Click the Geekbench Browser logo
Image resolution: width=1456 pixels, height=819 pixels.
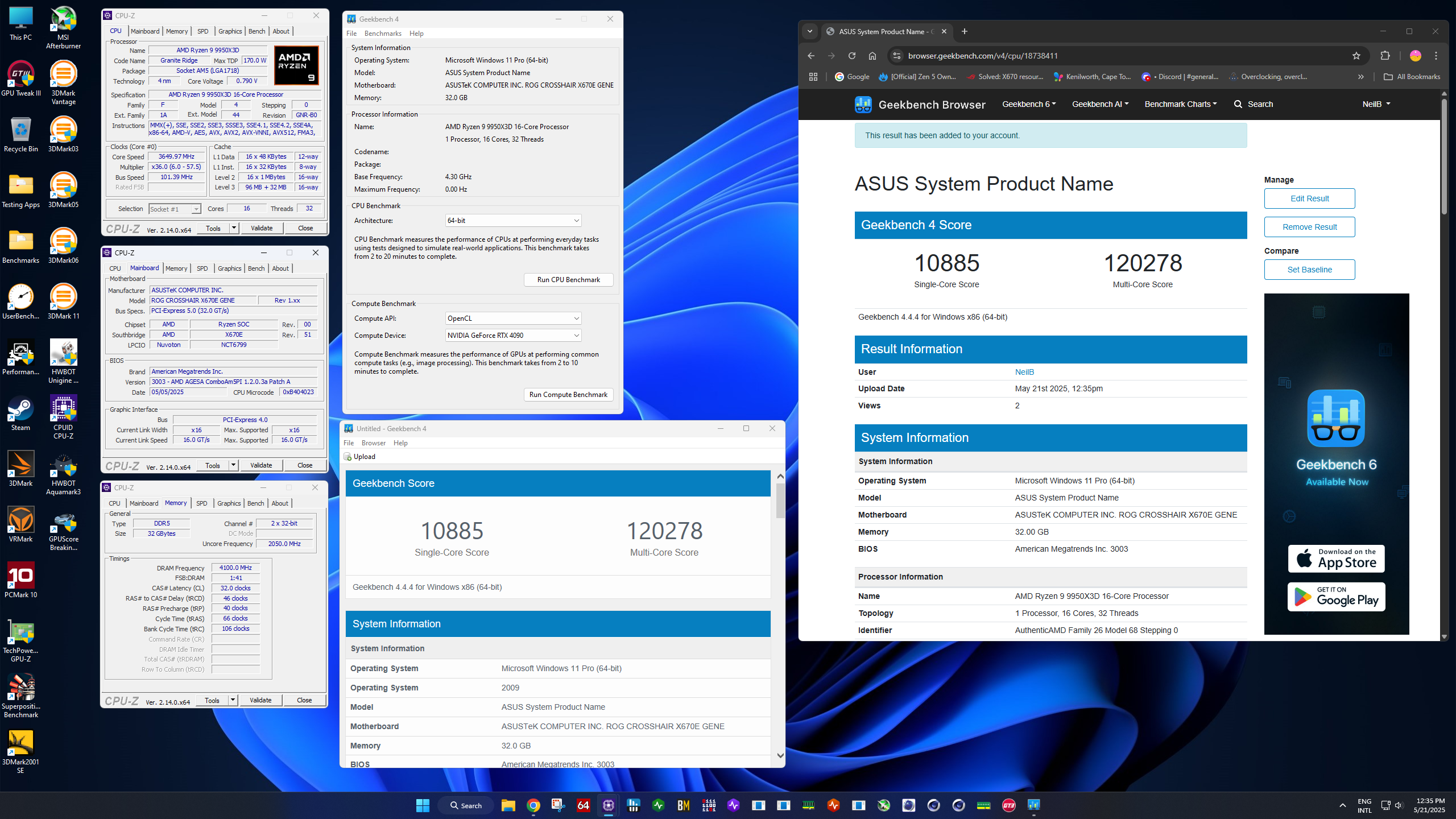click(x=920, y=104)
